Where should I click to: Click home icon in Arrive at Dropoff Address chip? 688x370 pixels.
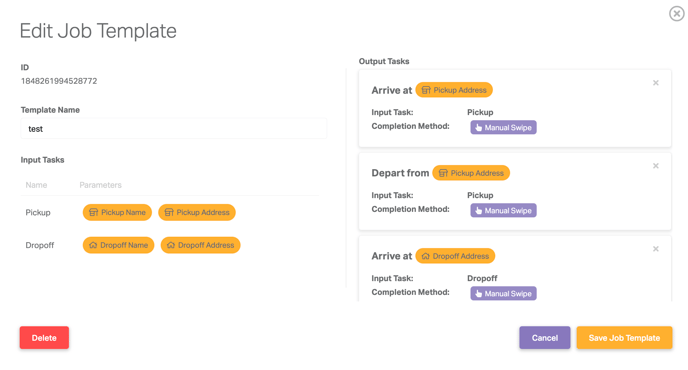(426, 256)
